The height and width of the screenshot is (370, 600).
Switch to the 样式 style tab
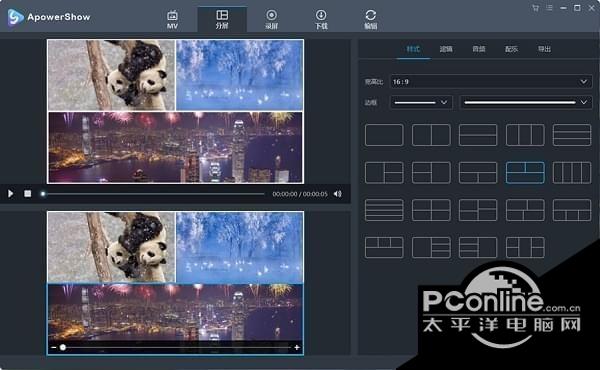[413, 49]
